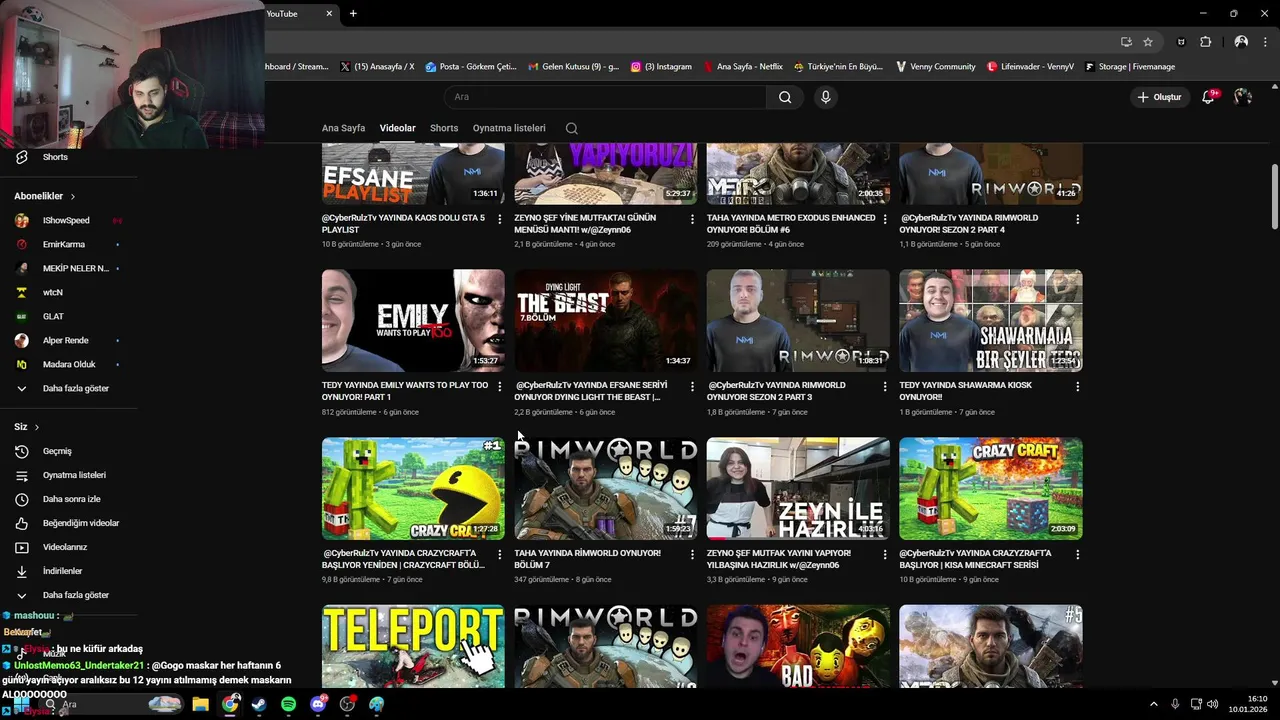Open options menu for RIMWORLD SEZON 2 PART 4
Screen dimensions: 1280x720
(x=1077, y=219)
